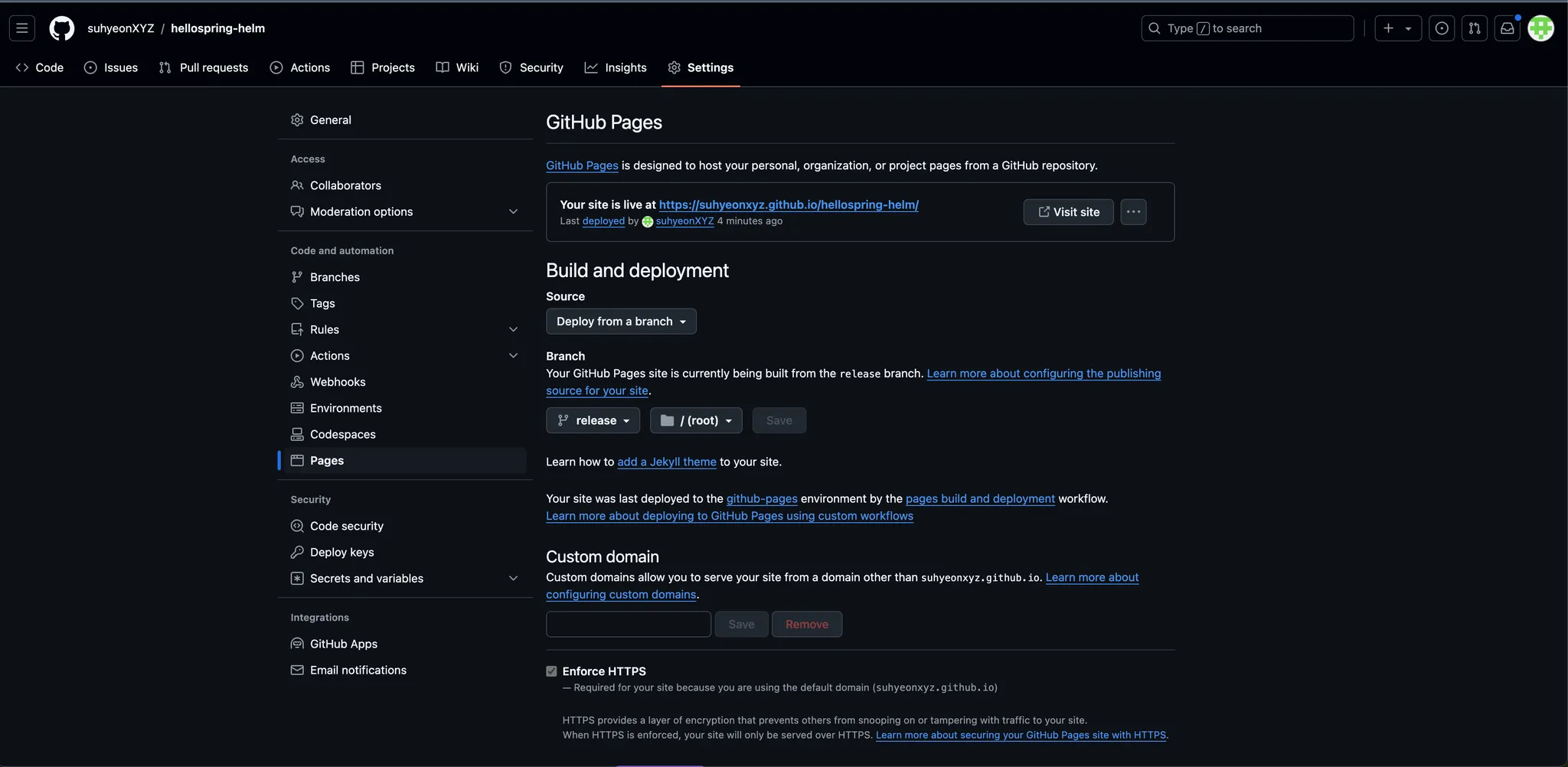
Task: Open Deploy keys settings
Action: click(x=405, y=552)
